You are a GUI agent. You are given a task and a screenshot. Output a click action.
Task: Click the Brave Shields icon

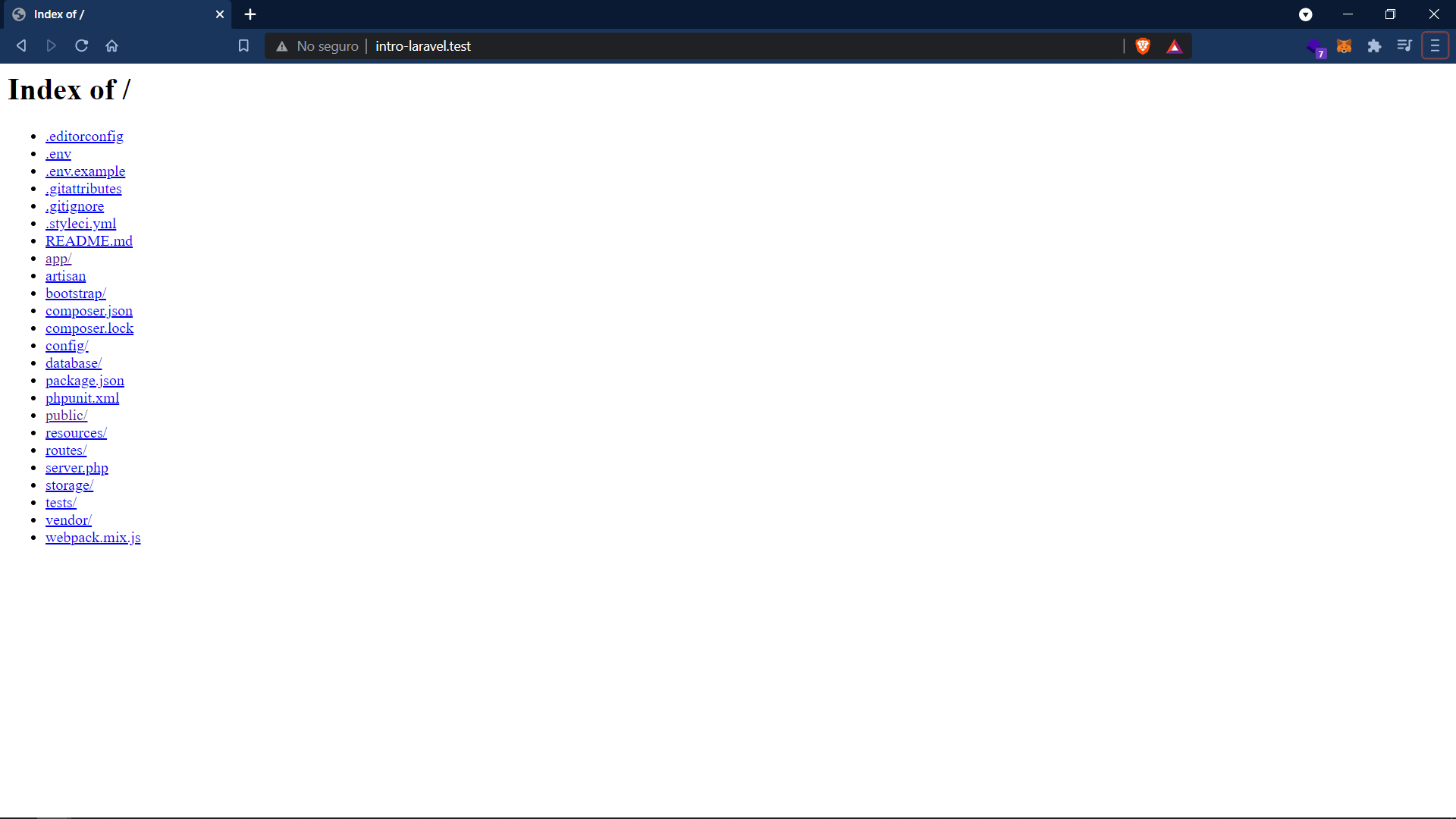pos(1143,46)
